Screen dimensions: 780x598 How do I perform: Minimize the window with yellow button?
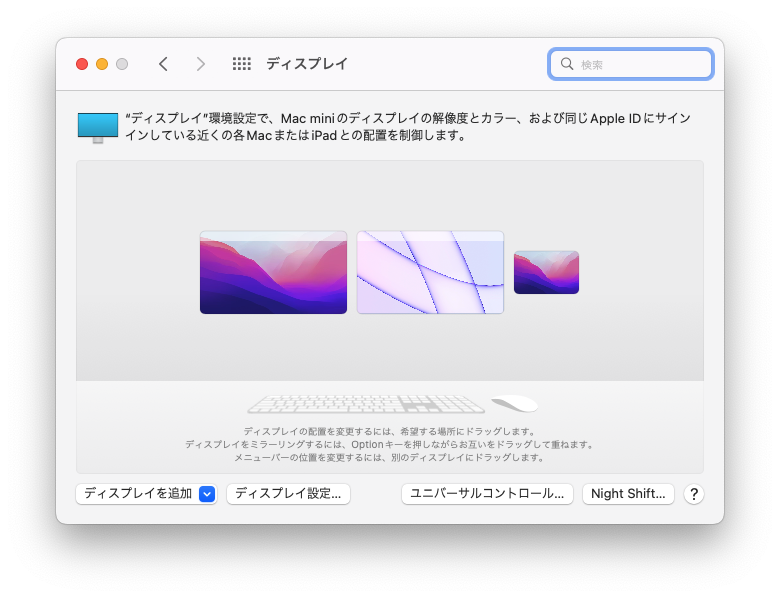102,64
